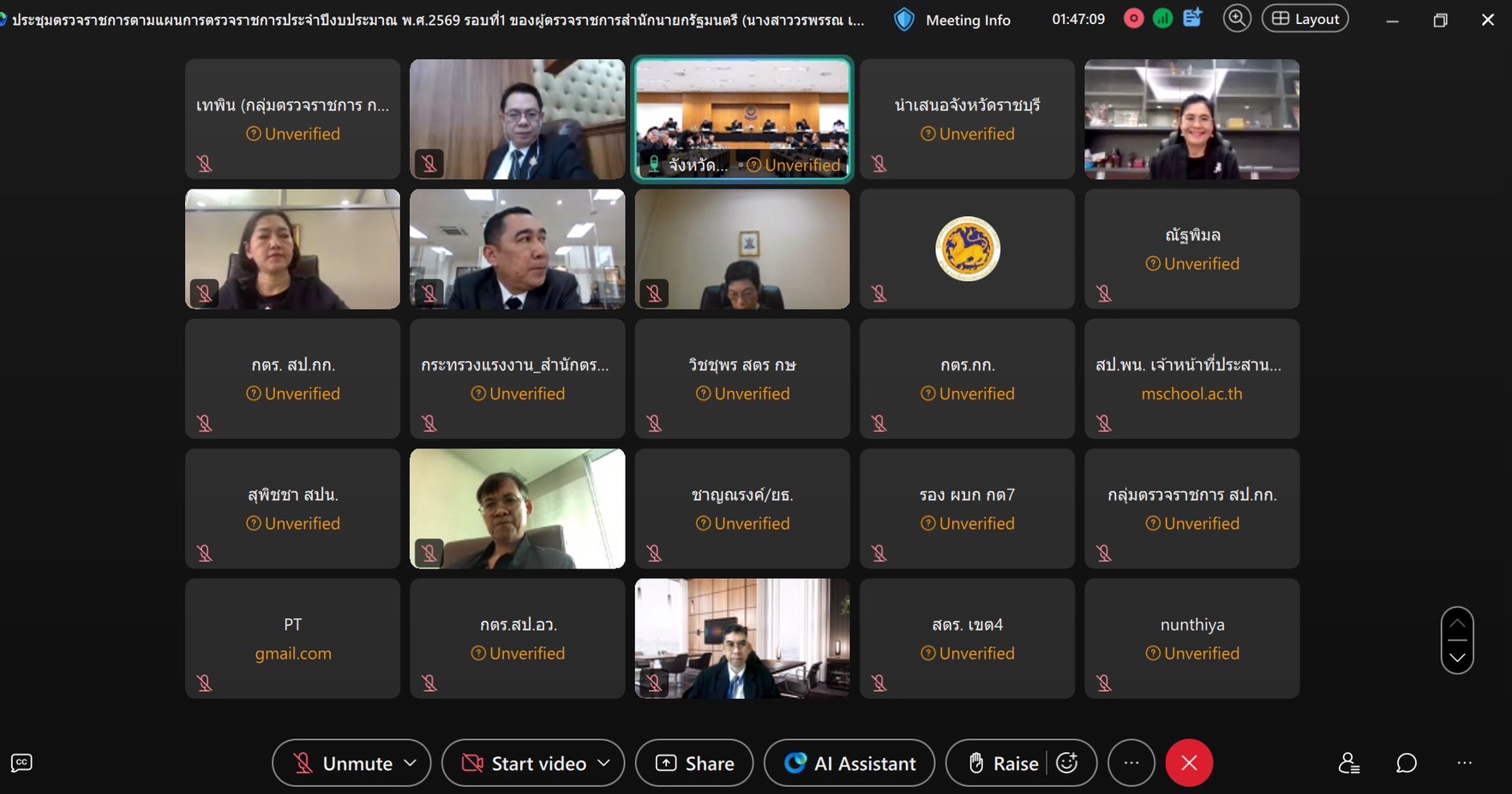This screenshot has width=1512, height=794.
Task: Open the panel options menu at bottom right
Action: [1464, 763]
